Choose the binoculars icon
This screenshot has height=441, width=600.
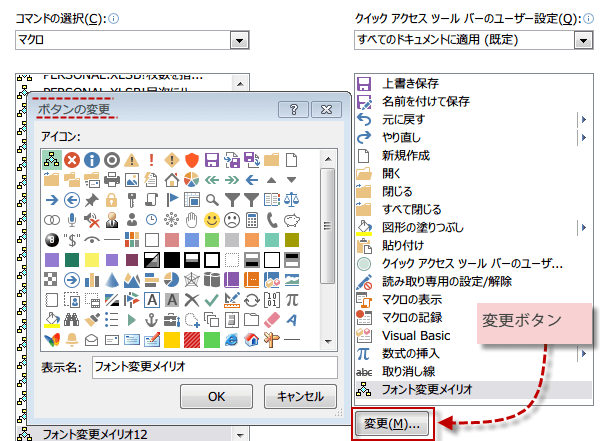pyautogui.click(x=72, y=320)
